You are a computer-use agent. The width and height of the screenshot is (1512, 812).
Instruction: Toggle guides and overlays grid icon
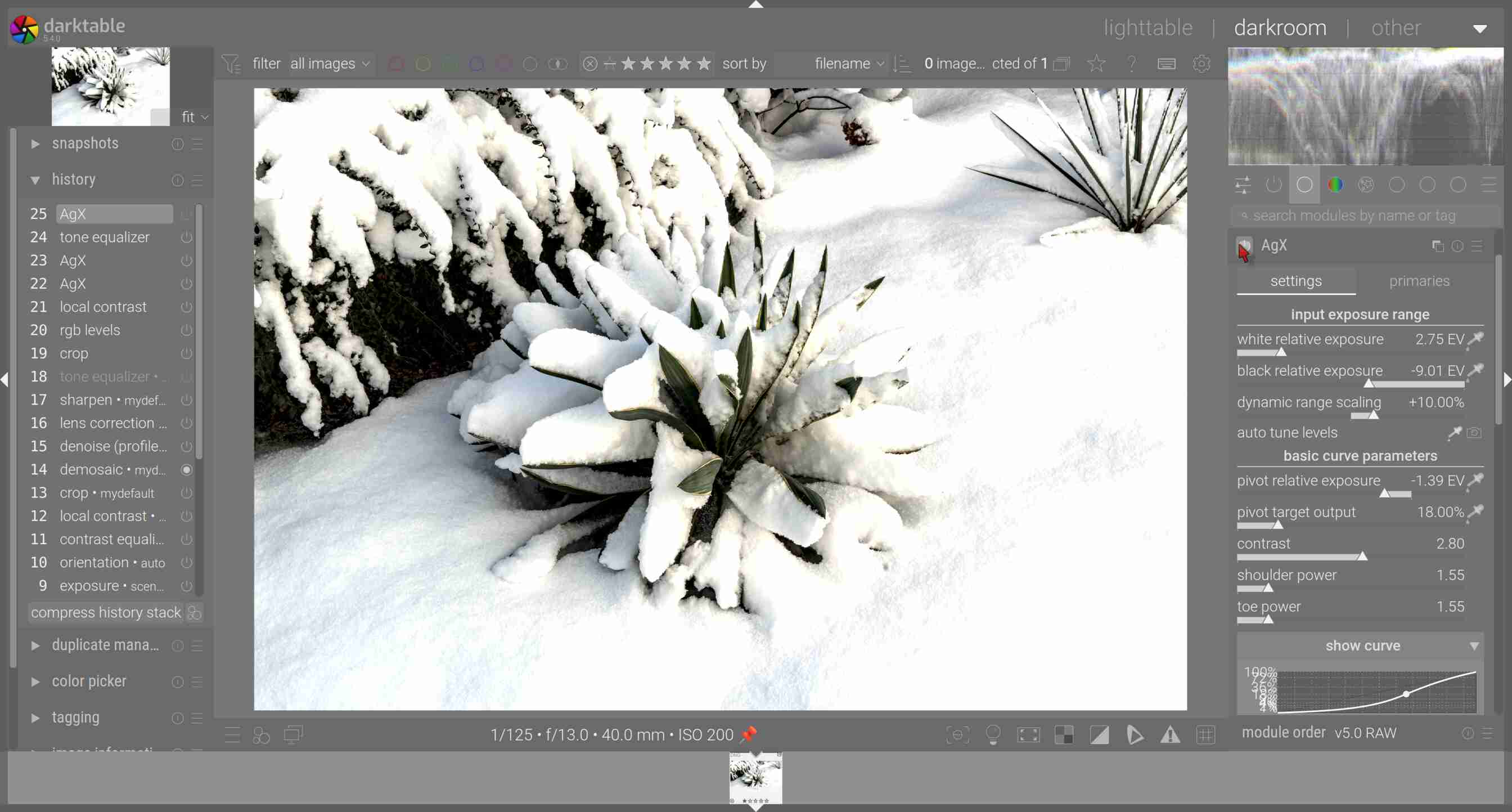pos(1205,734)
